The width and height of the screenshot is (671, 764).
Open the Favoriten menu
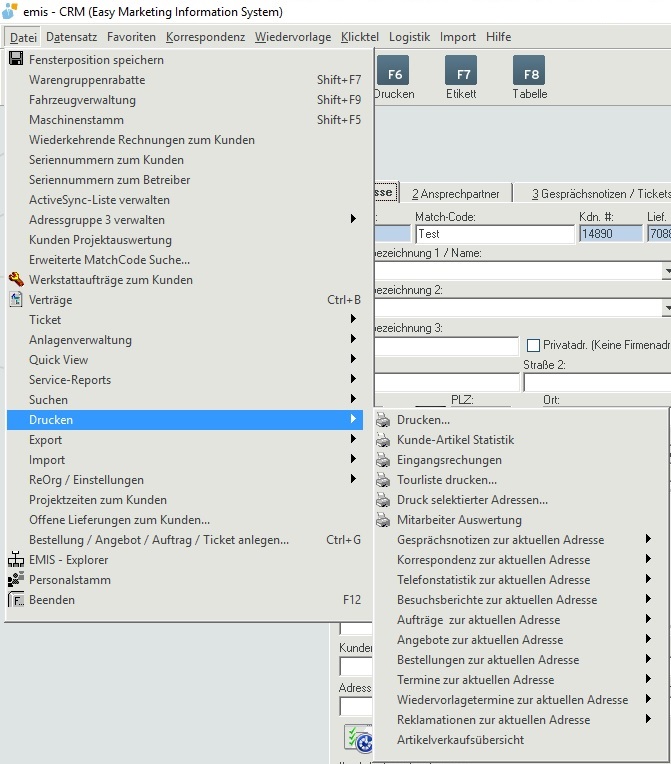(x=131, y=37)
